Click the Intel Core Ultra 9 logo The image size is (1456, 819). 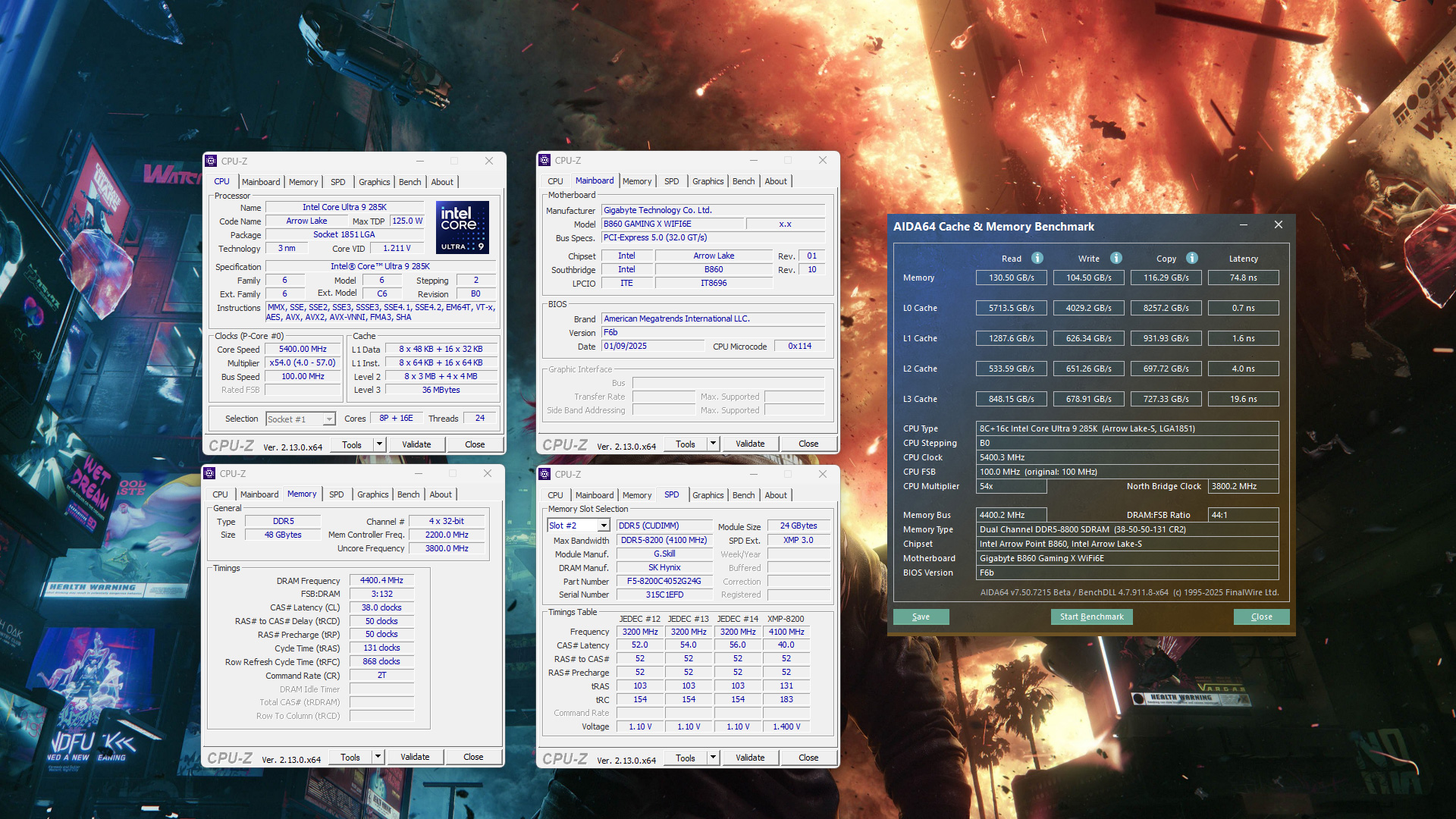coord(463,227)
